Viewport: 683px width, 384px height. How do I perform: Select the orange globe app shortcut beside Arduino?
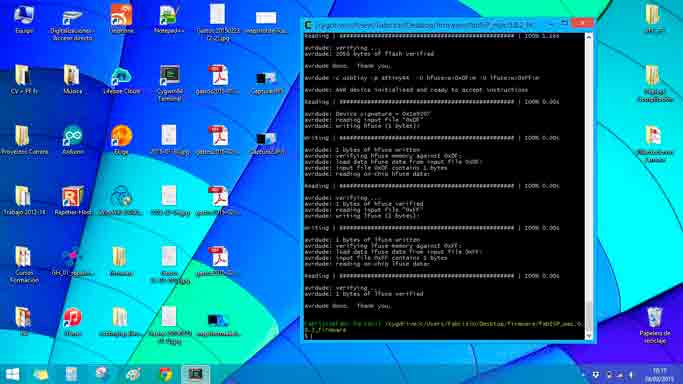(x=122, y=140)
